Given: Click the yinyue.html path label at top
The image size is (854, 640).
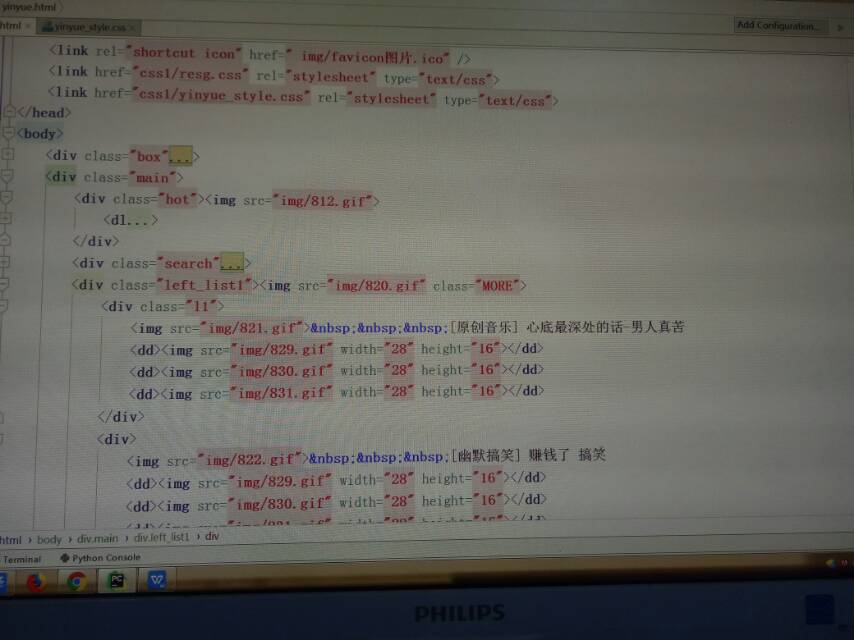Looking at the screenshot, I should tap(29, 7).
